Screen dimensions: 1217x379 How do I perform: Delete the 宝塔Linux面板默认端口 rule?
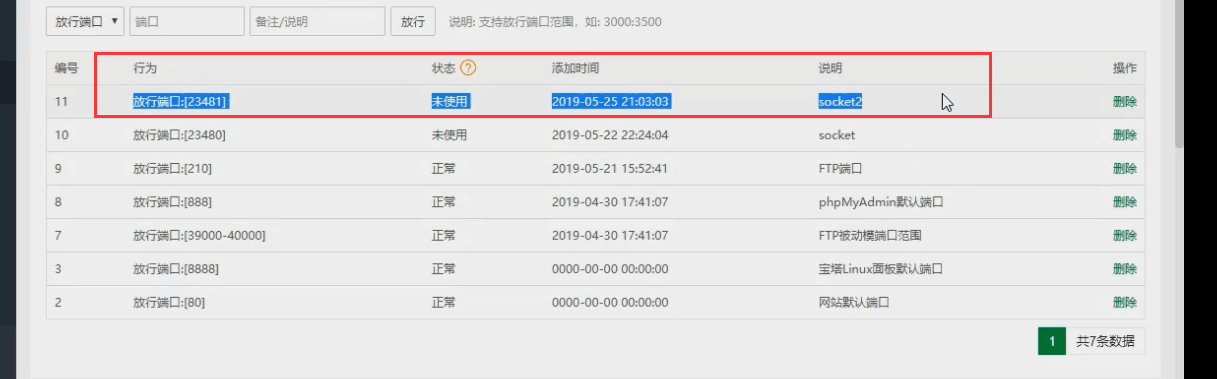tap(1124, 268)
